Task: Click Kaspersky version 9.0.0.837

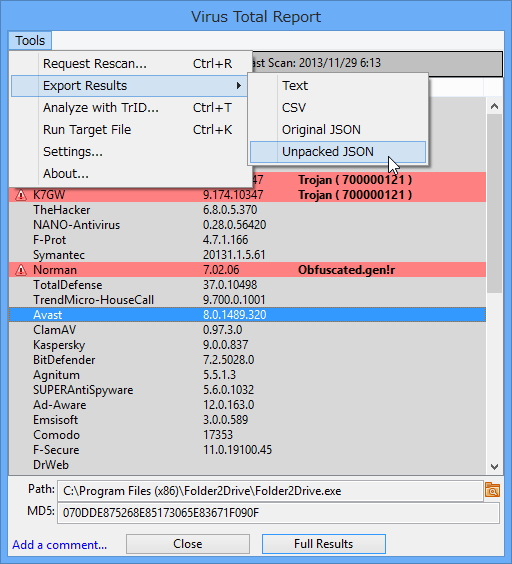Action: (x=225, y=345)
